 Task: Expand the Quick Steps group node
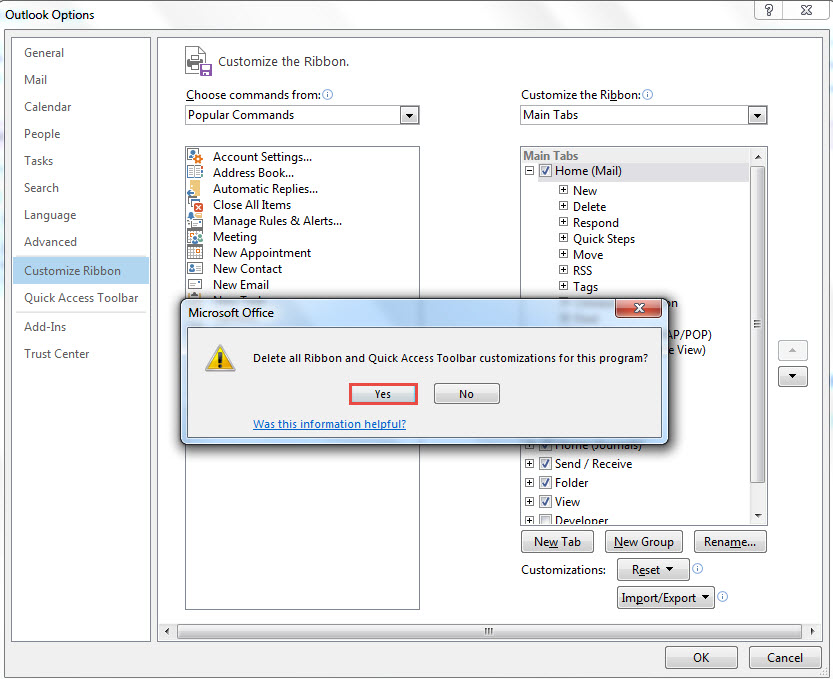(x=563, y=237)
